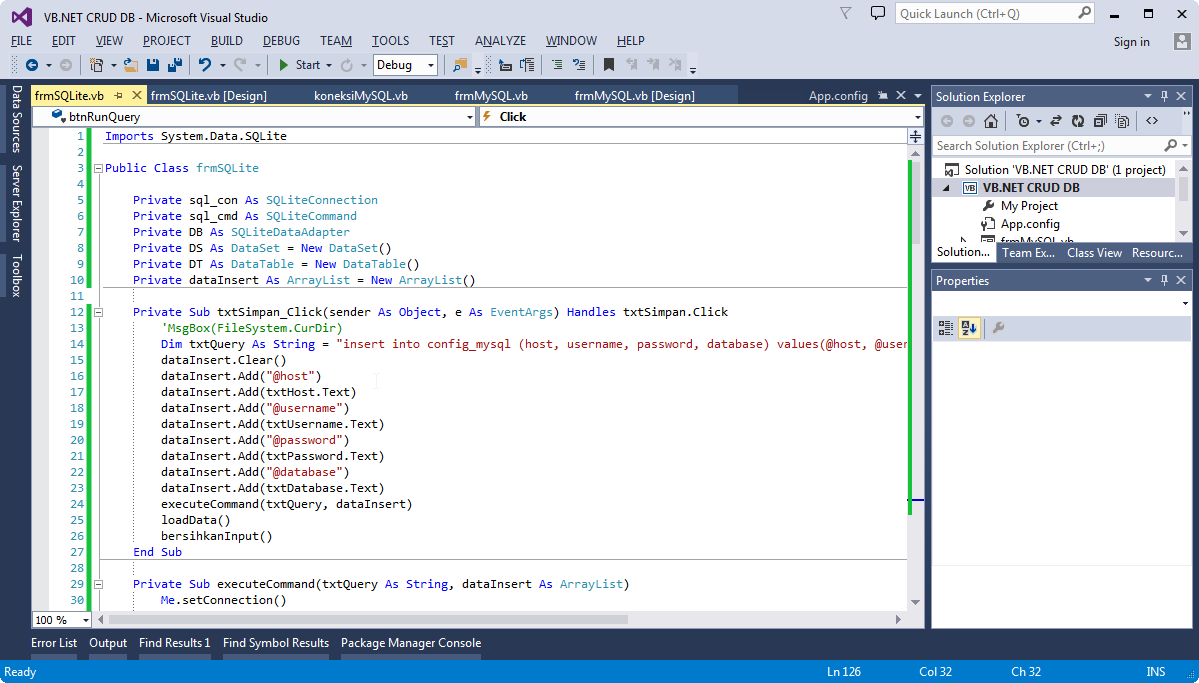
Task: Switch to the Class View tab
Action: 1094,253
